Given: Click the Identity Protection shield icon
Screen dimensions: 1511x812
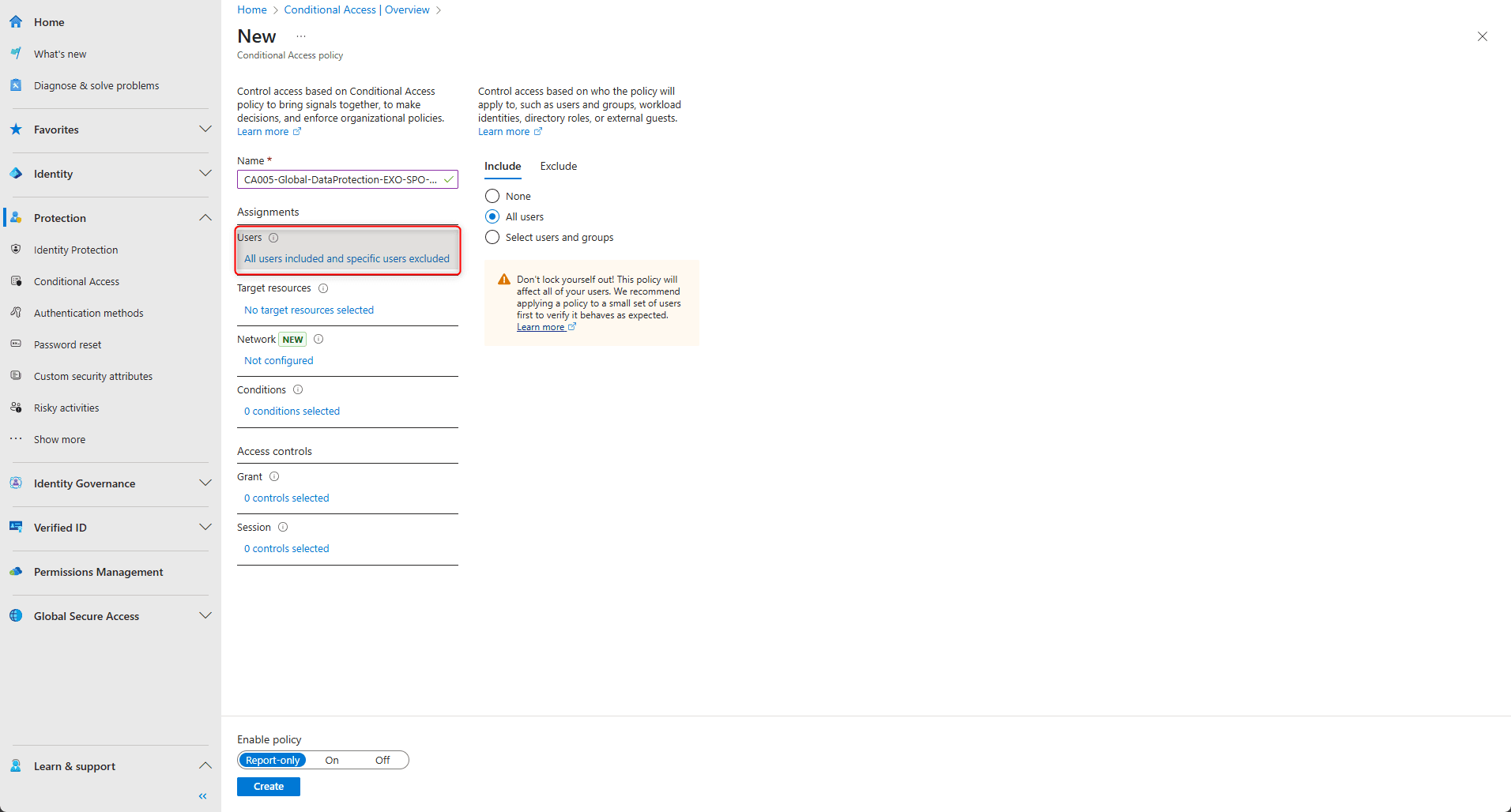Looking at the screenshot, I should [x=16, y=250].
